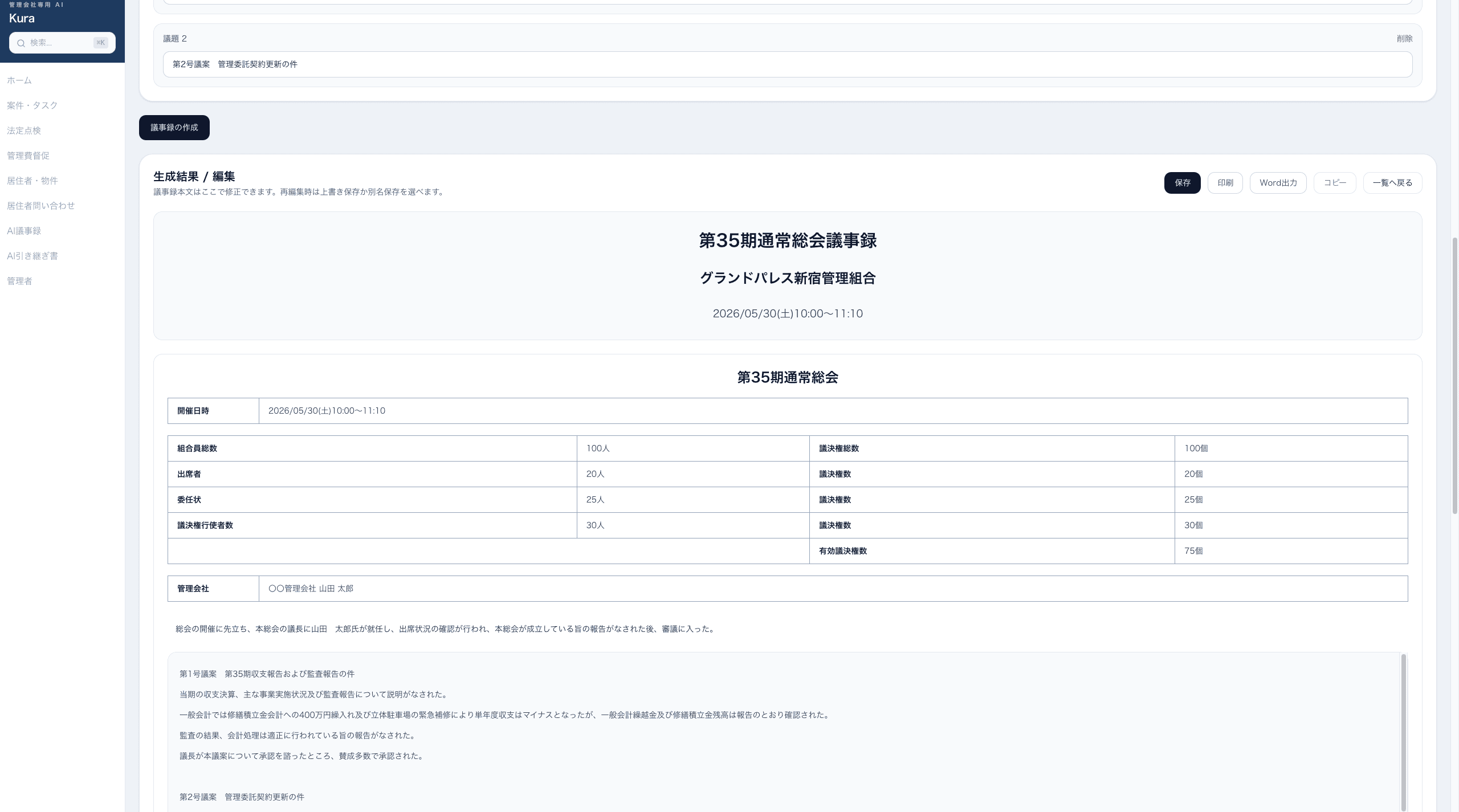
Task: Click the main page vertical scrollbar
Action: (x=1454, y=376)
